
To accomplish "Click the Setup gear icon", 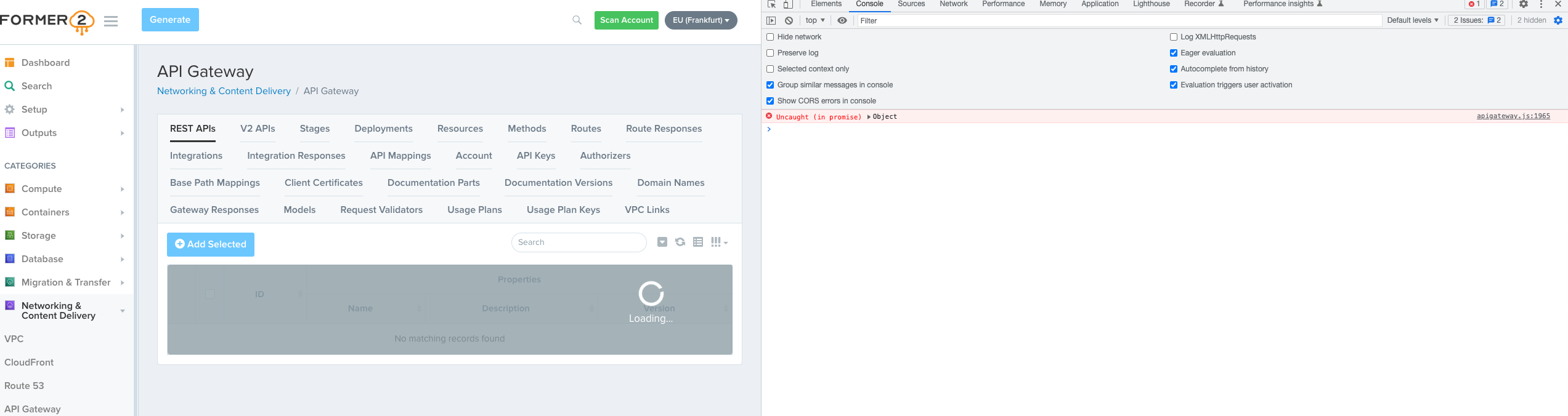I will click(10, 110).
